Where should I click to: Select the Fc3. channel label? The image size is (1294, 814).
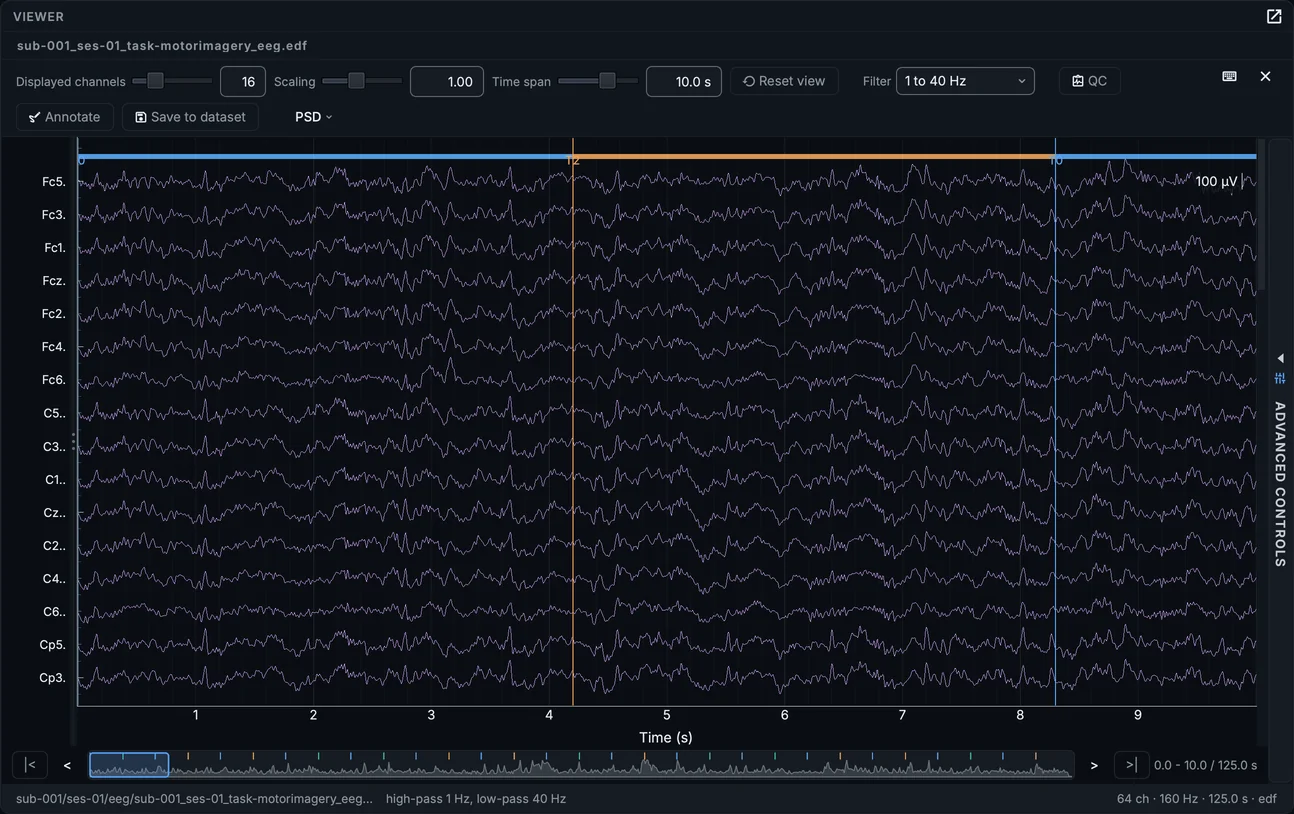[x=54, y=215]
